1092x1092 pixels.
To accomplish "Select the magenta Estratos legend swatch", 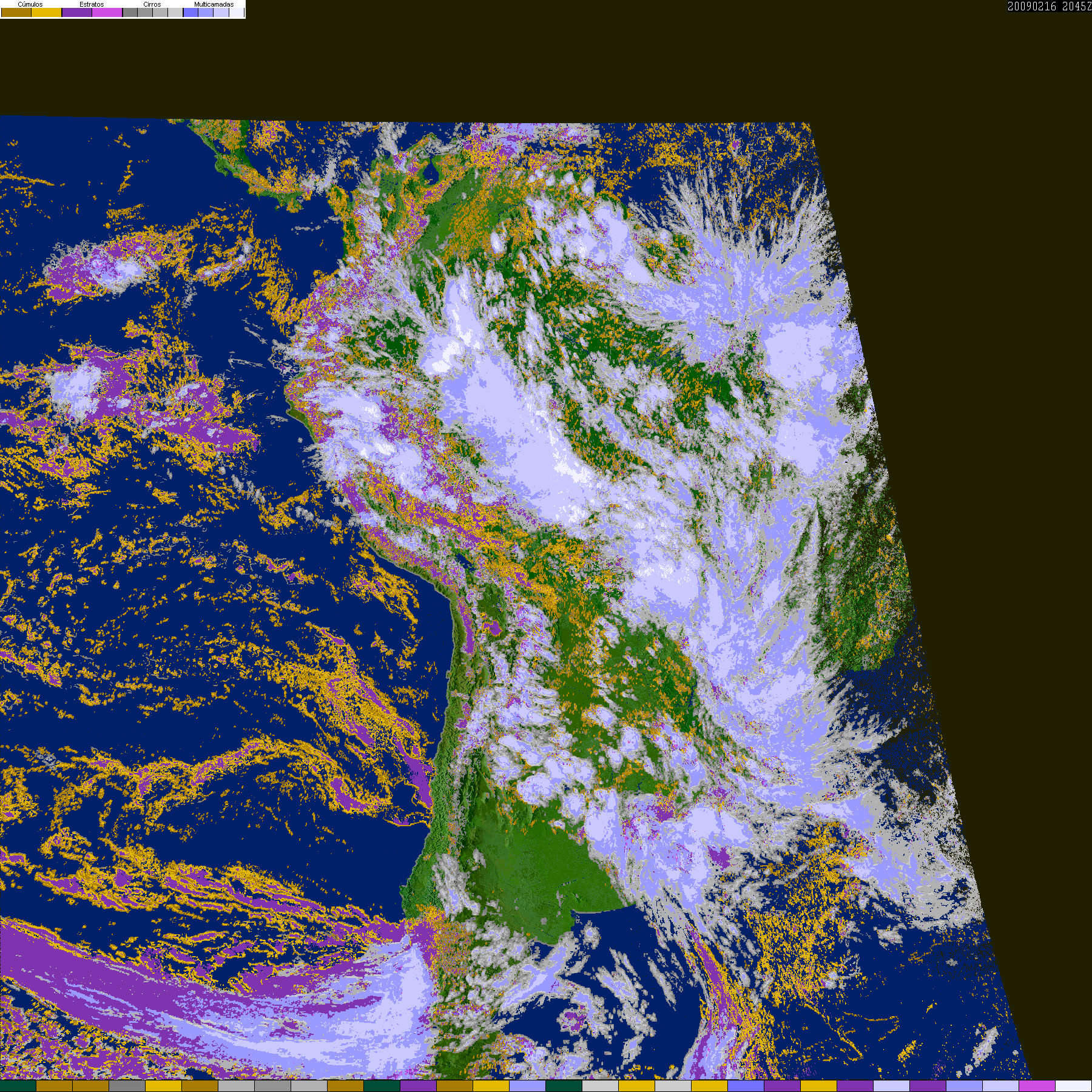I will tap(107, 12).
